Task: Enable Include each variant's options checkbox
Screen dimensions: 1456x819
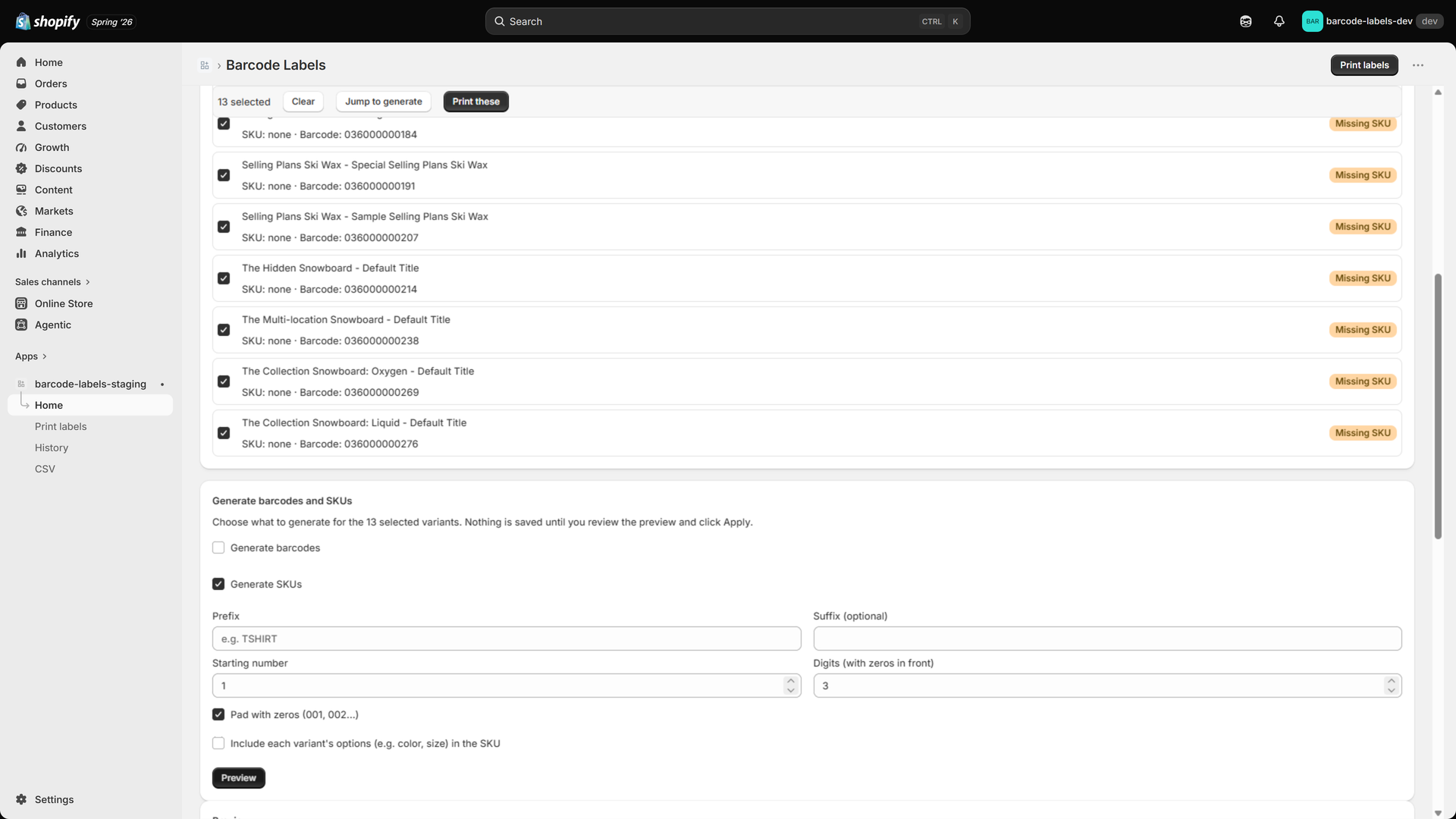Action: tap(218, 743)
